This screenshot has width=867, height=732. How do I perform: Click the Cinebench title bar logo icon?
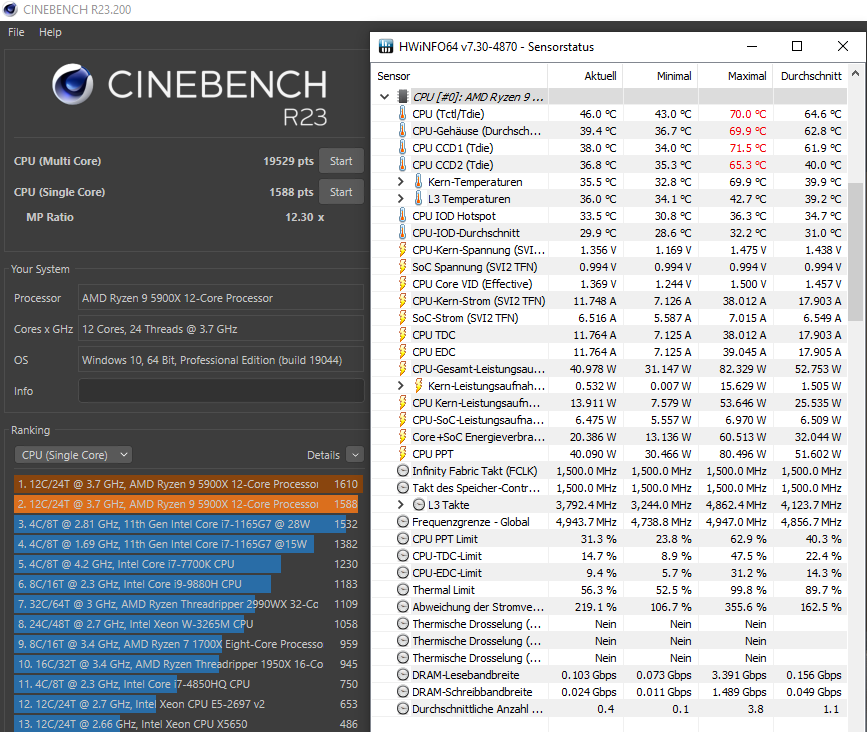point(11,9)
